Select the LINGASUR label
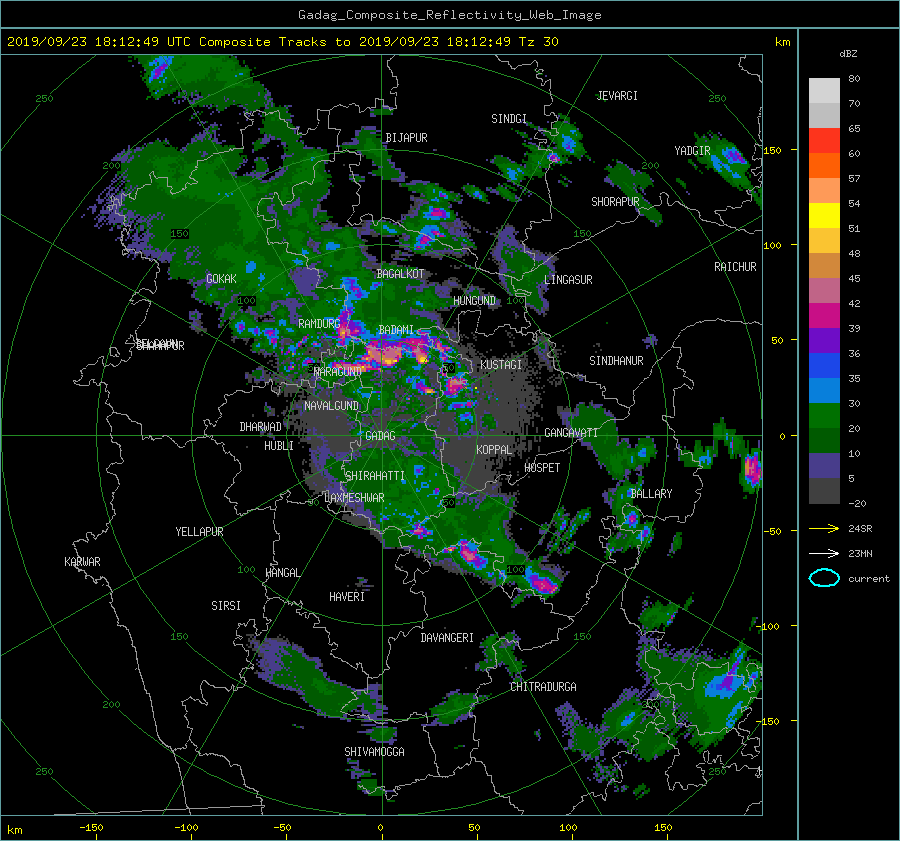The image size is (900, 841). 568,280
